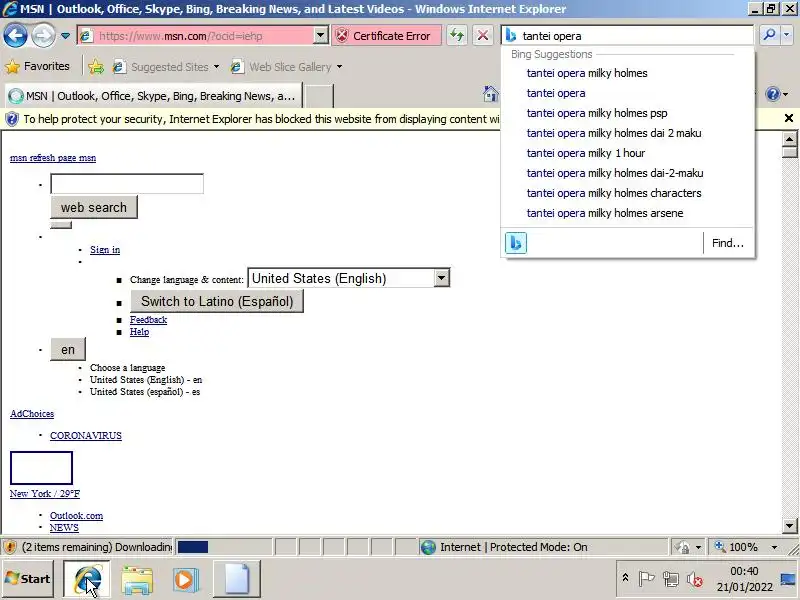This screenshot has width=800, height=600.
Task: Launch Windows Media Player from taskbar
Action: (x=185, y=579)
